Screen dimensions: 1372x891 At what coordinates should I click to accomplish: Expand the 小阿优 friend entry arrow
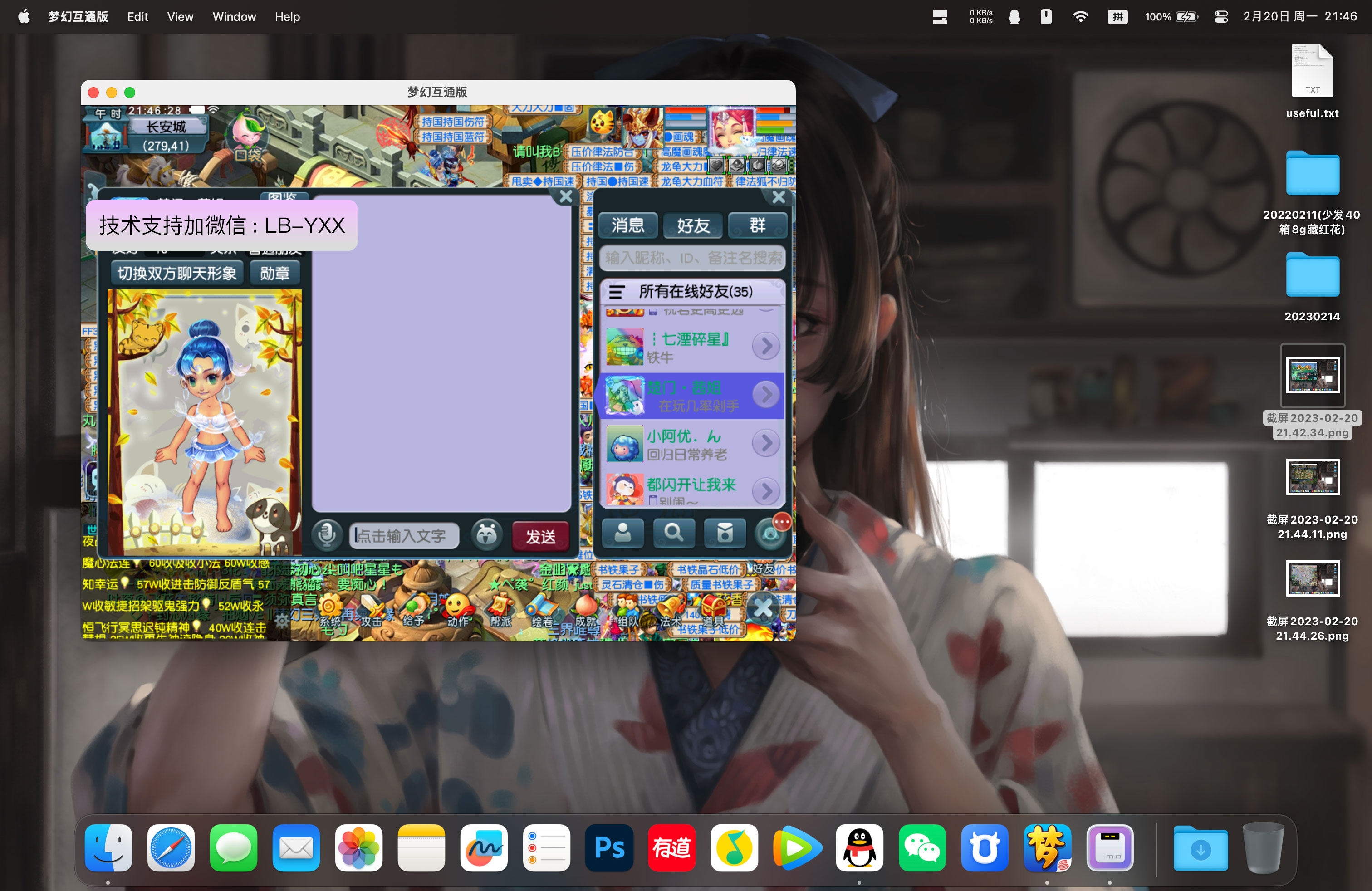coord(767,443)
